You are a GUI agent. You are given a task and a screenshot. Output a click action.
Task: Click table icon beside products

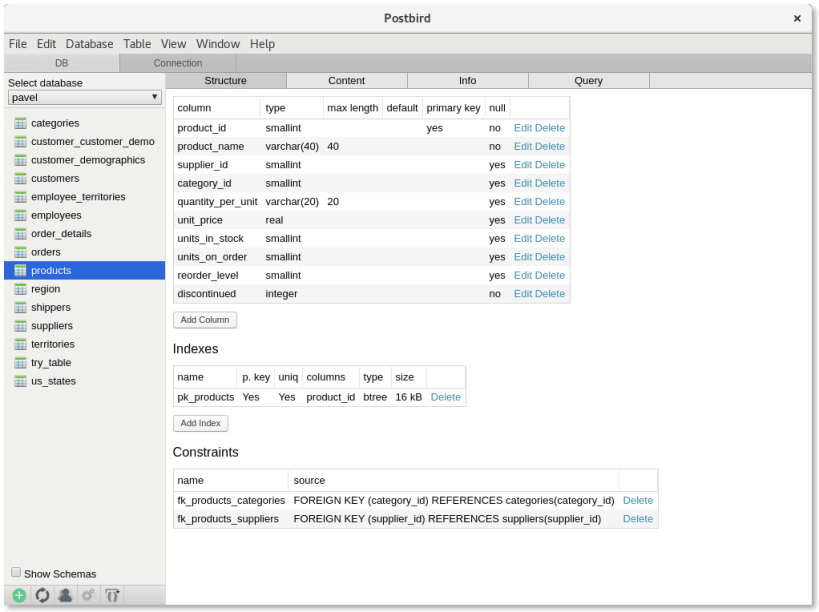pyautogui.click(x=20, y=270)
